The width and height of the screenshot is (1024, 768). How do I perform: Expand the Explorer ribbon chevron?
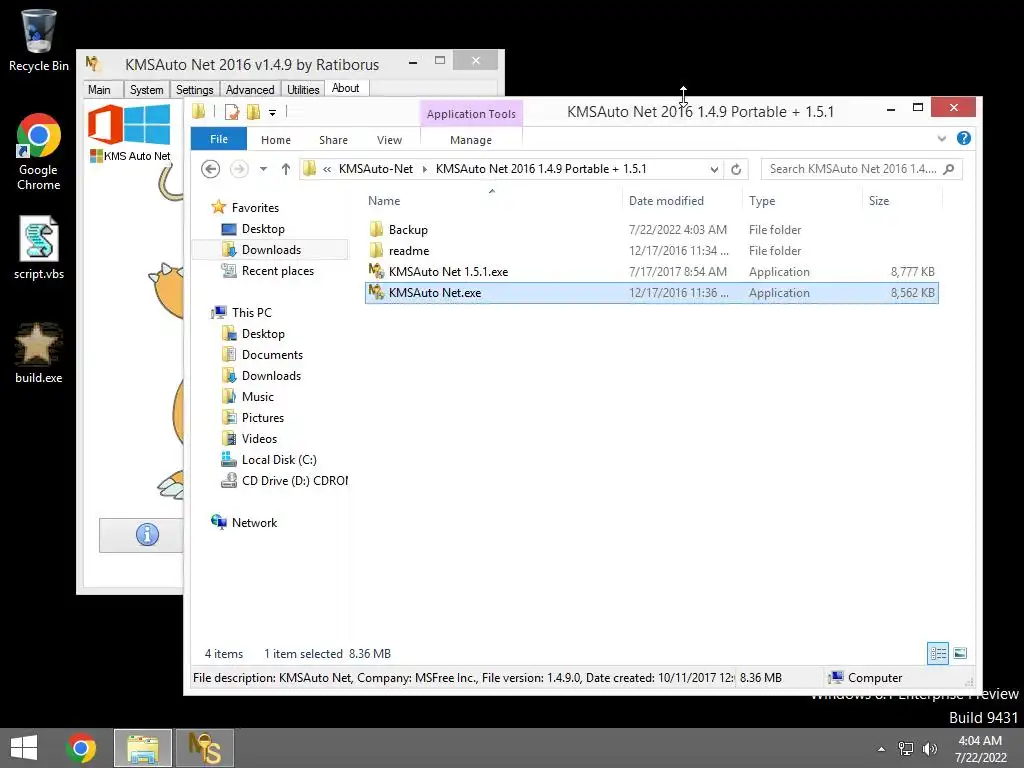(942, 138)
